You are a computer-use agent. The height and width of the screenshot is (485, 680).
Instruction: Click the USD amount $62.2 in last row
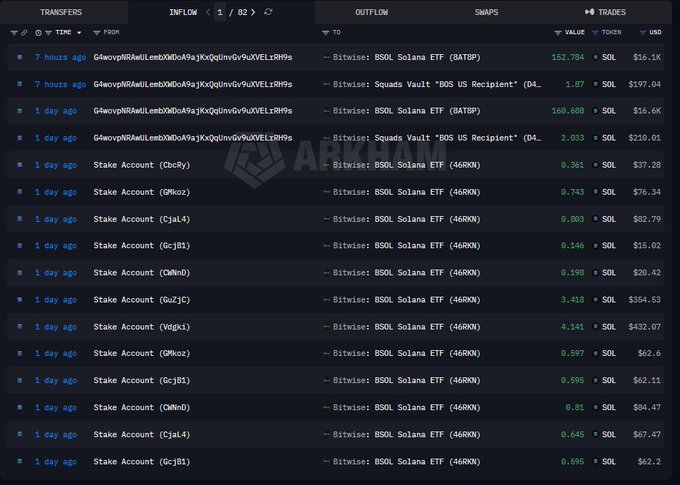649,462
